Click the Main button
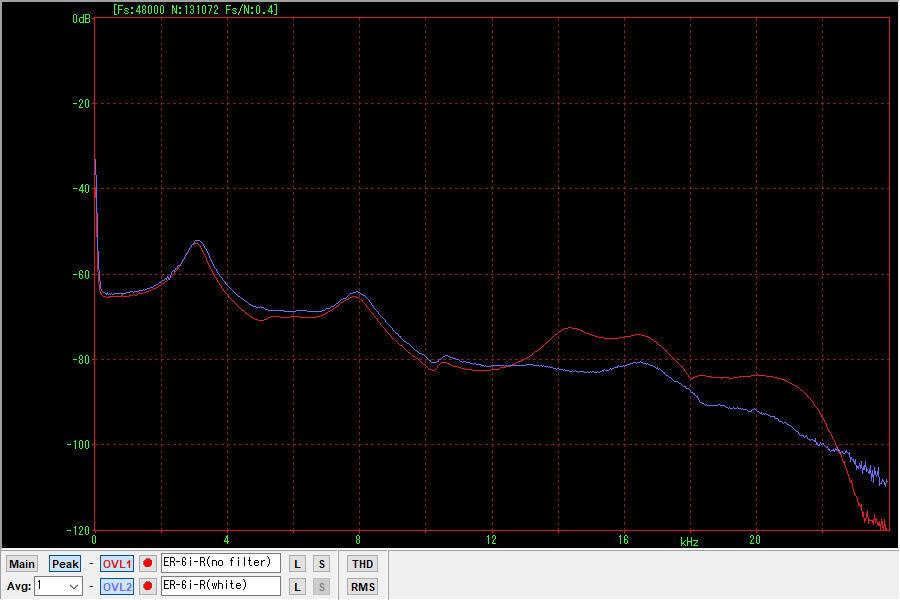 pos(22,564)
